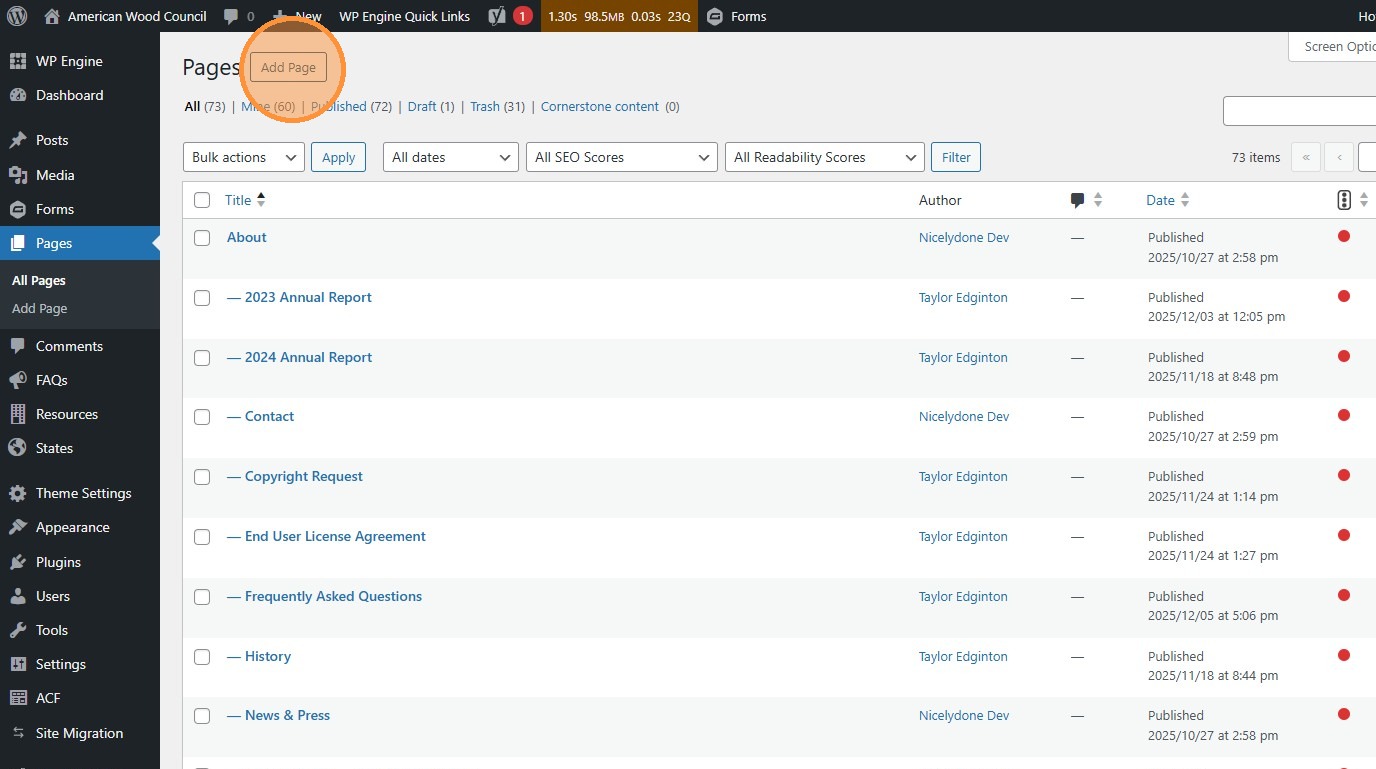Image resolution: width=1376 pixels, height=769 pixels.
Task: Select All Pages in the sidebar submenu
Action: pos(39,281)
